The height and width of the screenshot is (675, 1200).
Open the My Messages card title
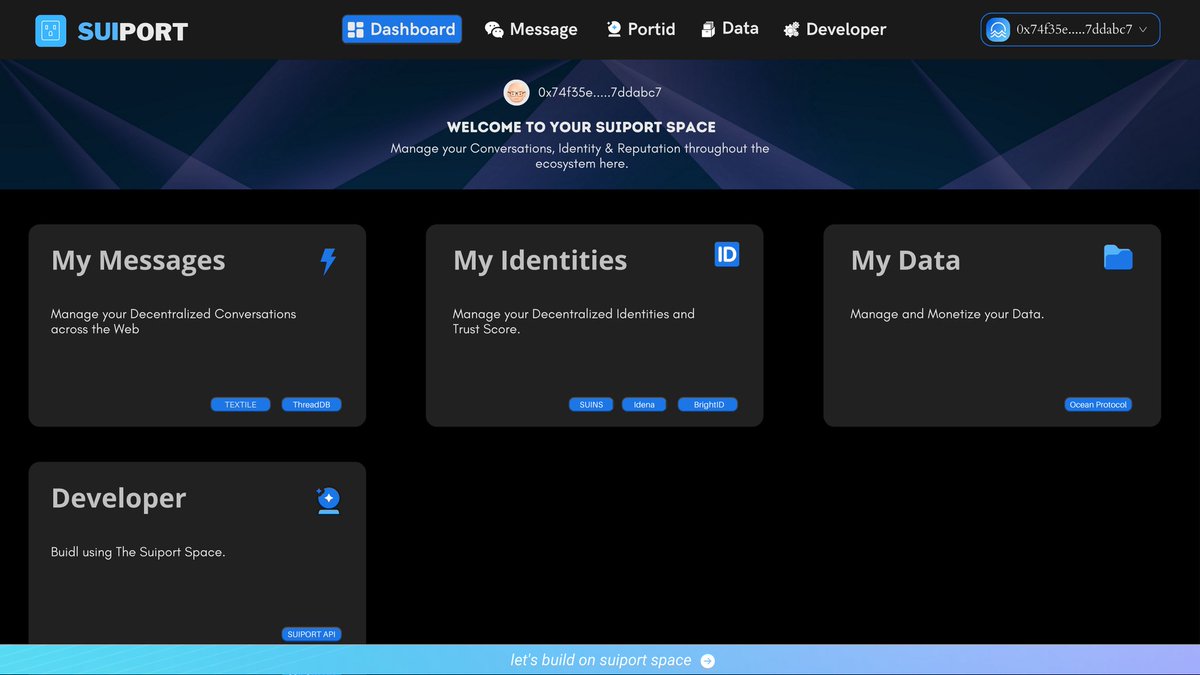[x=138, y=261]
